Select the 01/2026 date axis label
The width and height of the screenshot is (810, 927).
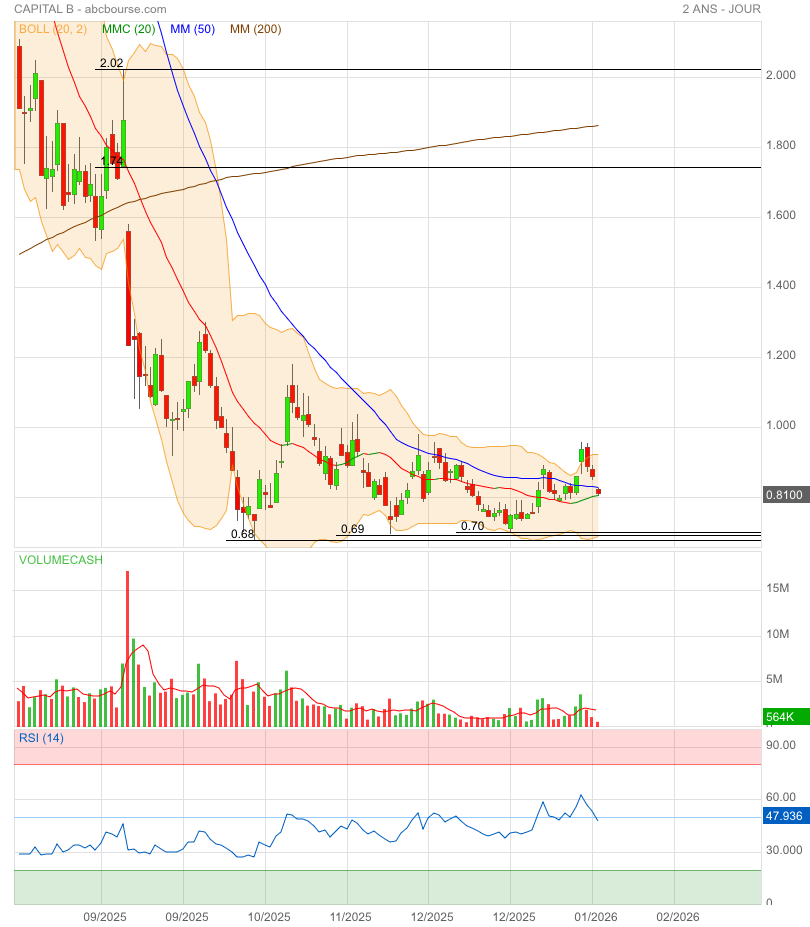tap(592, 916)
